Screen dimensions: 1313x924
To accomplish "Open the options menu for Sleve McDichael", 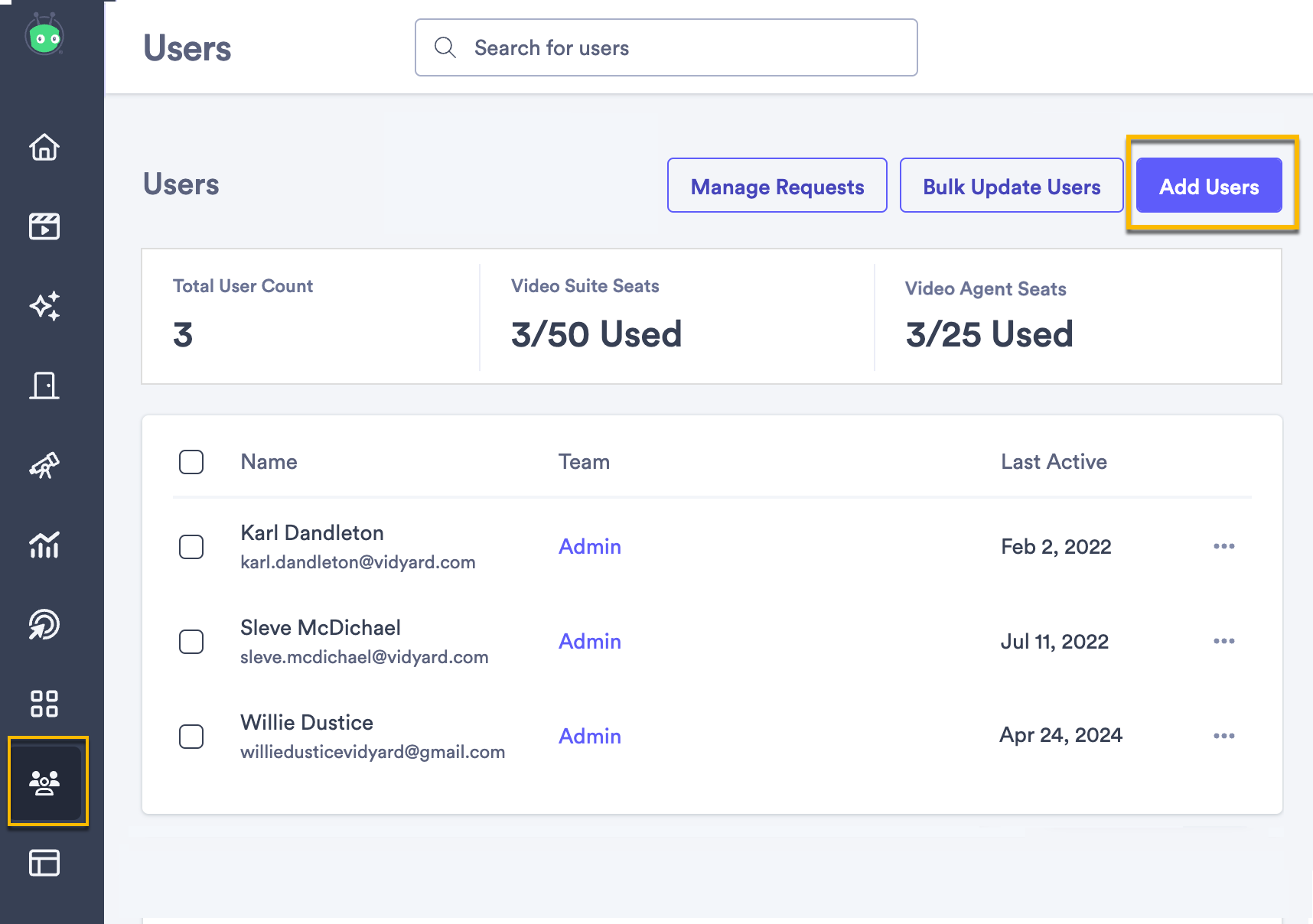I will 1224,641.
